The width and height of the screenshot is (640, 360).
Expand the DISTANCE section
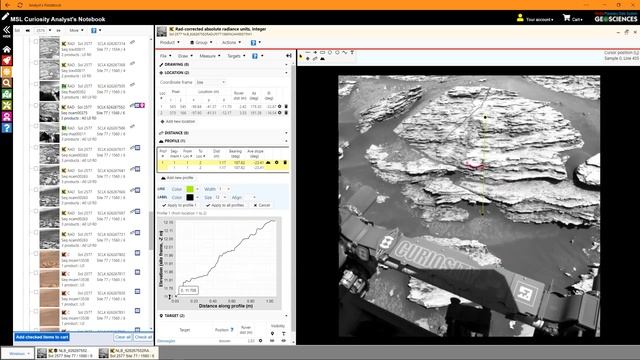point(286,133)
